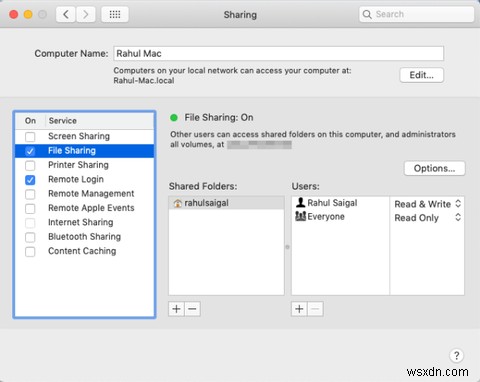Select Everyone in Users list
Image resolution: width=480 pixels, height=382 pixels.
[340, 217]
